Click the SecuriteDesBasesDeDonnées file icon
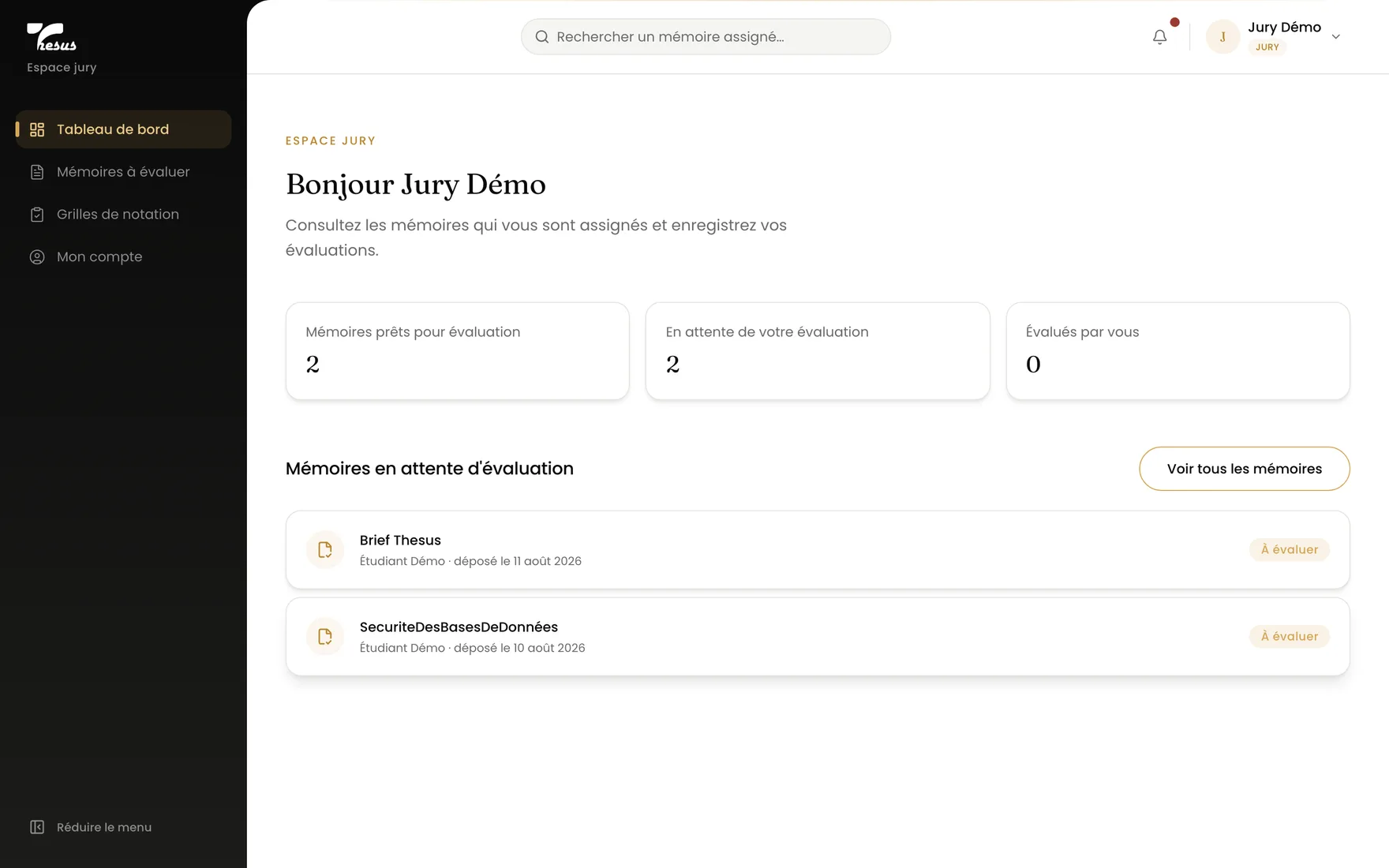Viewport: 1389px width, 868px height. click(x=325, y=637)
